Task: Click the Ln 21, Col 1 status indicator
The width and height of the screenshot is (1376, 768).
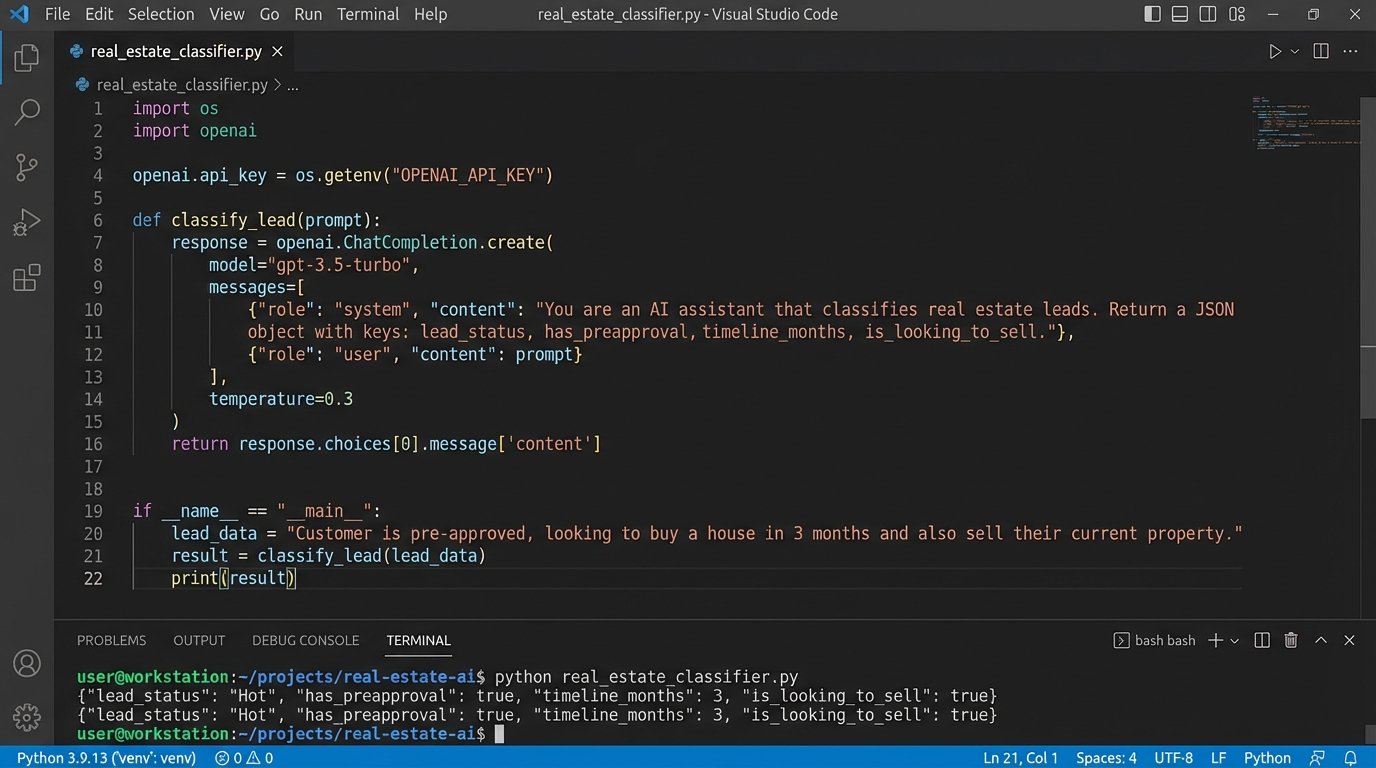Action: pyautogui.click(x=1020, y=758)
